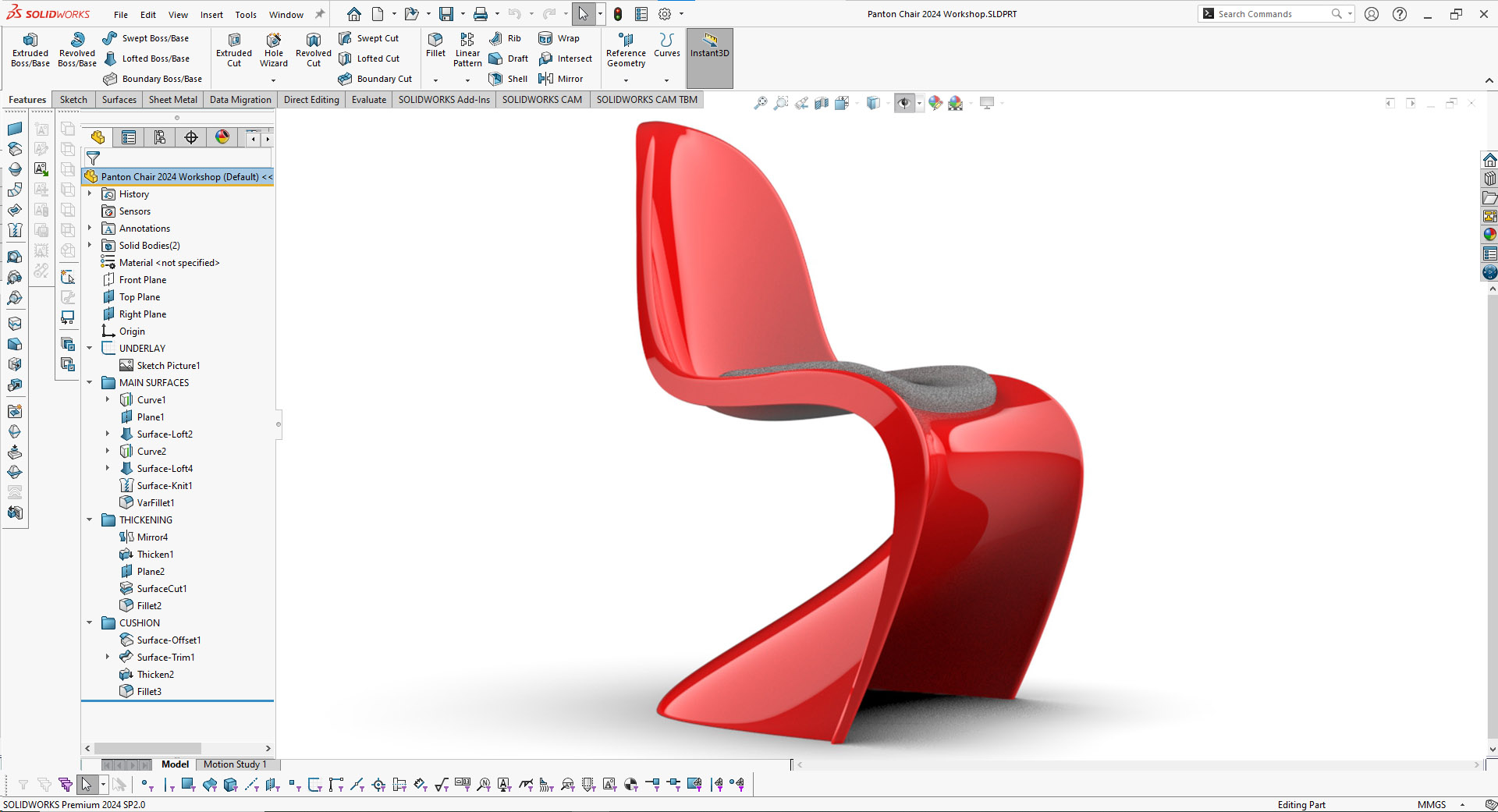Collapse the THICKENING folder
The height and width of the screenshot is (812, 1498).
click(90, 519)
